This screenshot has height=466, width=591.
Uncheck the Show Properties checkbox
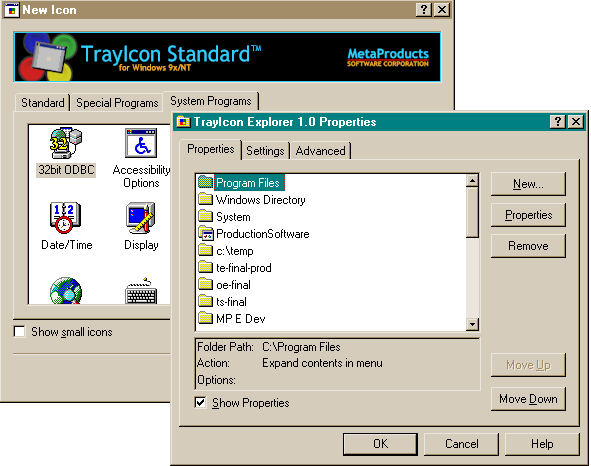pyautogui.click(x=201, y=403)
